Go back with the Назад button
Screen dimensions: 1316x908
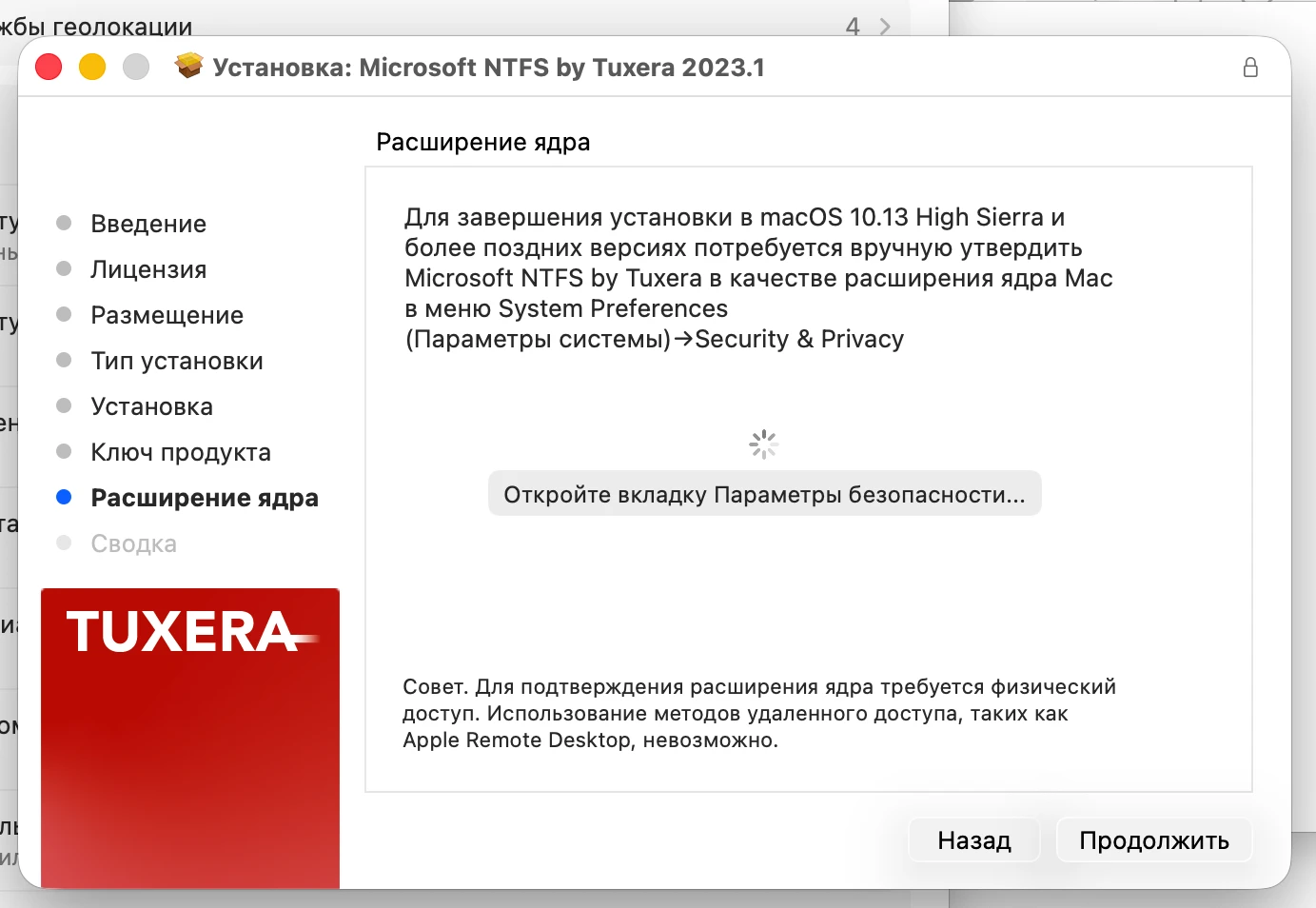point(973,840)
